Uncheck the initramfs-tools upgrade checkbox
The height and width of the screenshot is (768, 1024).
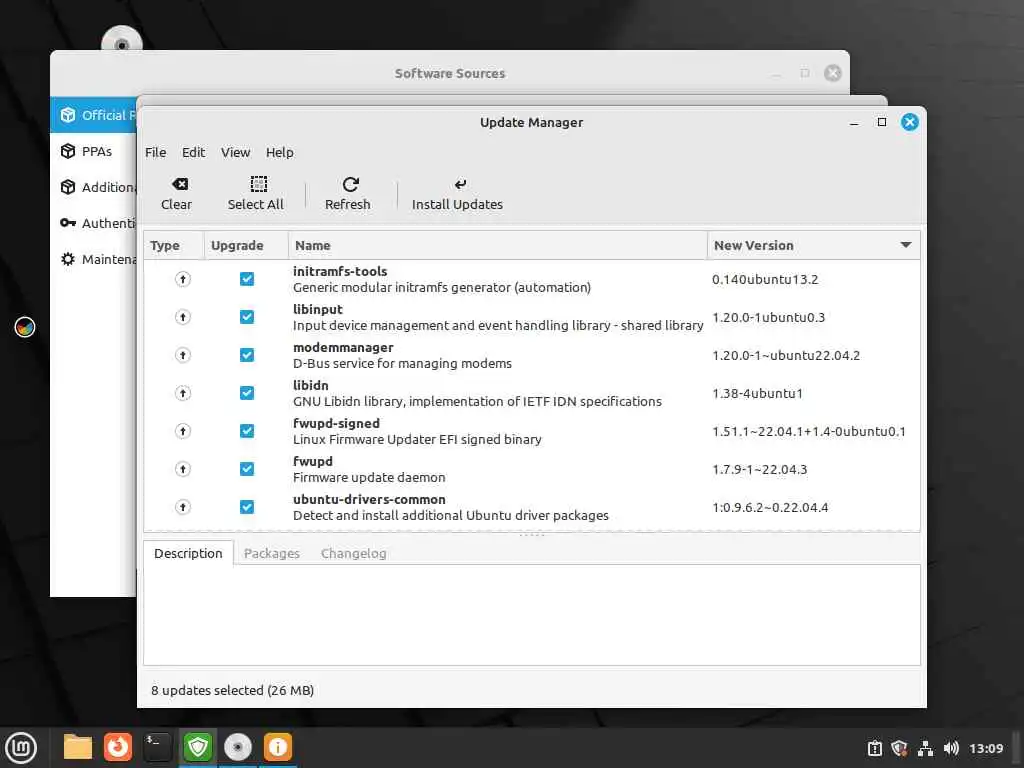coord(247,279)
